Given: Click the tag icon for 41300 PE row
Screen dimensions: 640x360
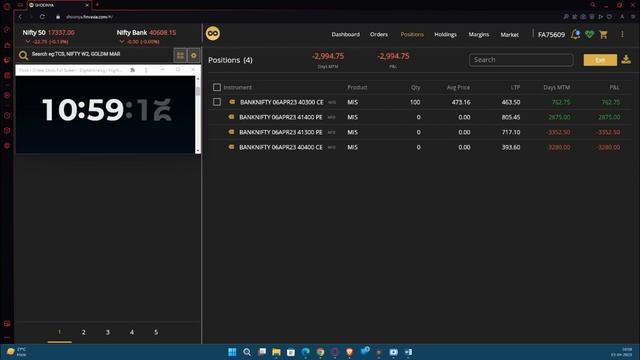Looking at the screenshot, I should click(x=231, y=132).
